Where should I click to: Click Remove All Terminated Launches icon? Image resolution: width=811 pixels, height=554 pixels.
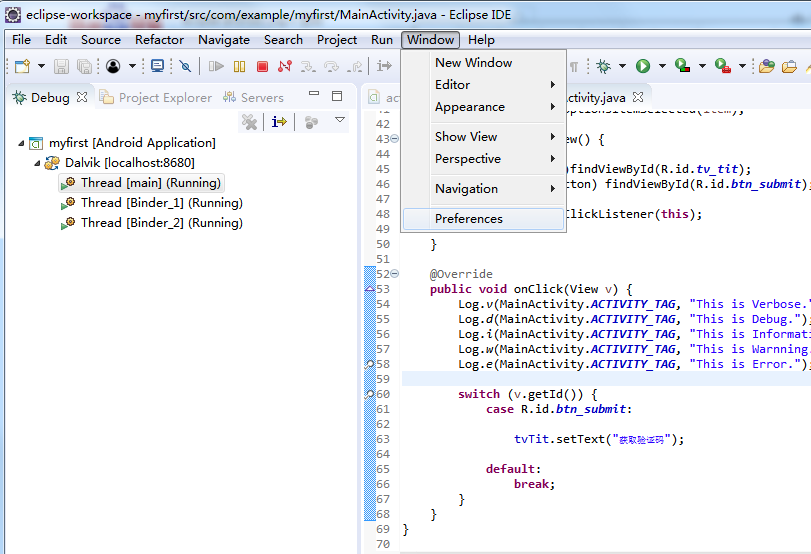coord(249,122)
